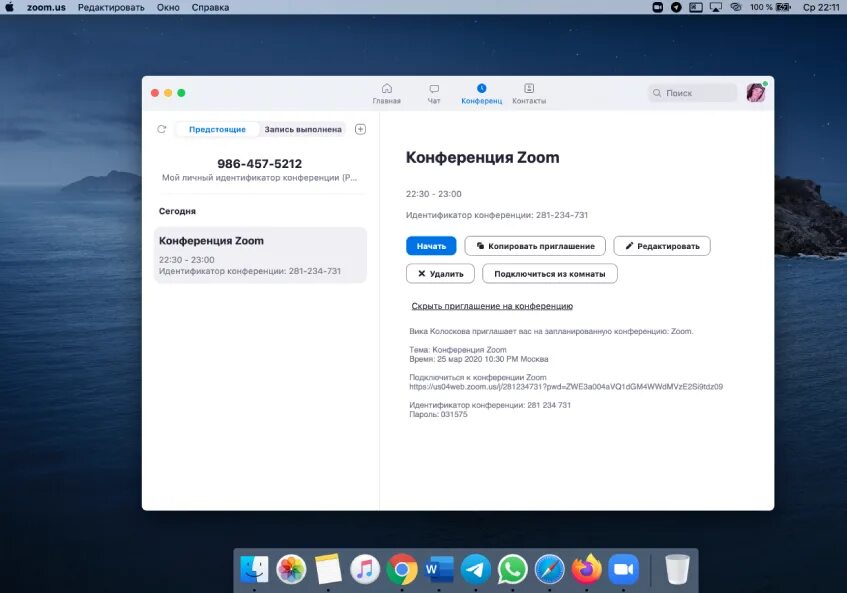The image size is (847, 593).
Task: Click the Wi-Fi status icon
Action: pos(736,7)
